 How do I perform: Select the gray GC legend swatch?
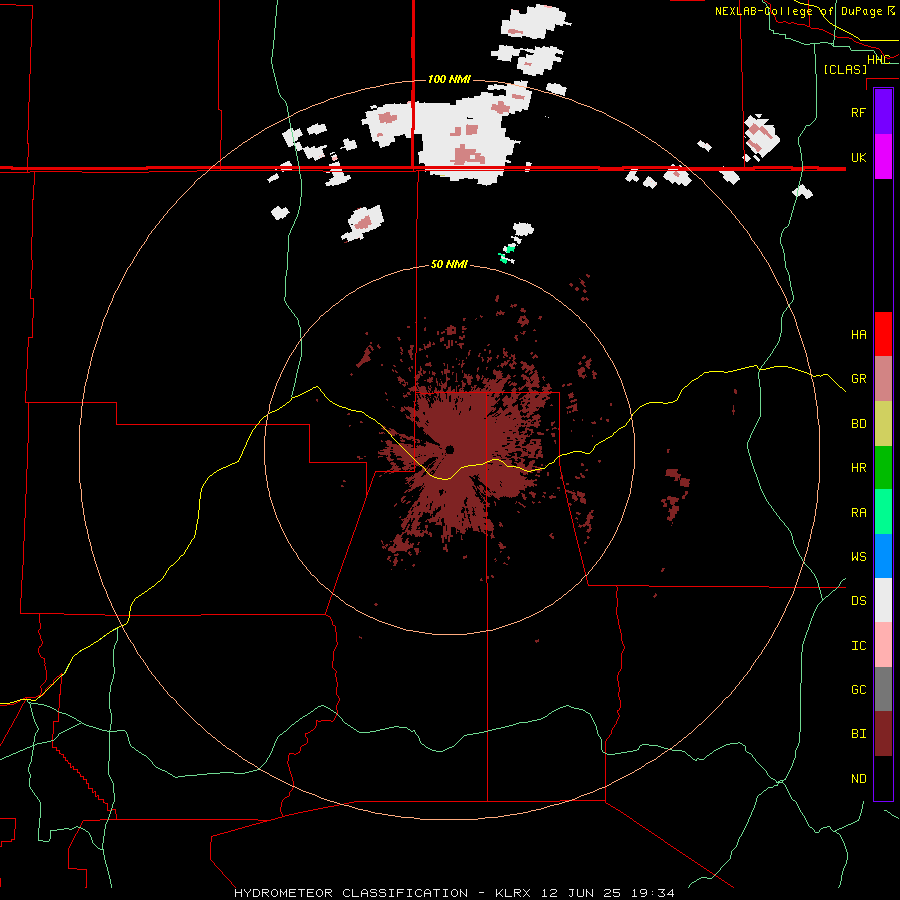883,689
